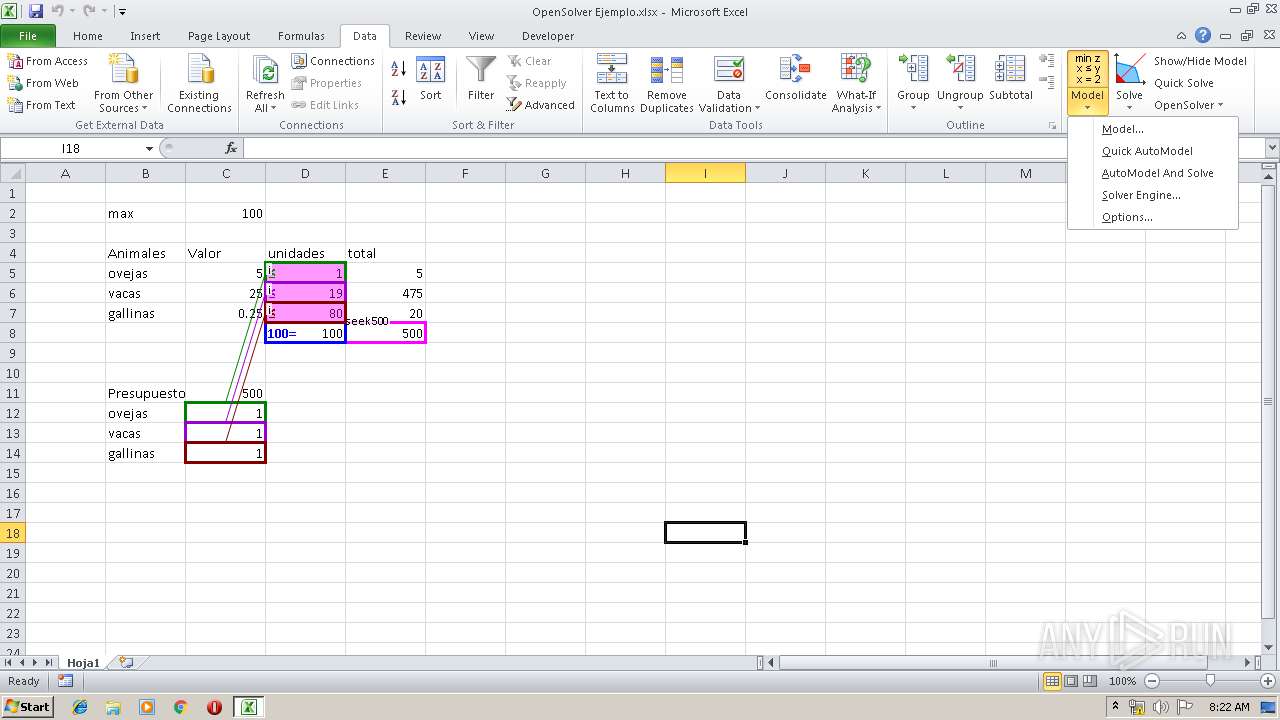Click Internet Explorer taskbar icon
The width and height of the screenshot is (1280, 720).
pos(80,707)
